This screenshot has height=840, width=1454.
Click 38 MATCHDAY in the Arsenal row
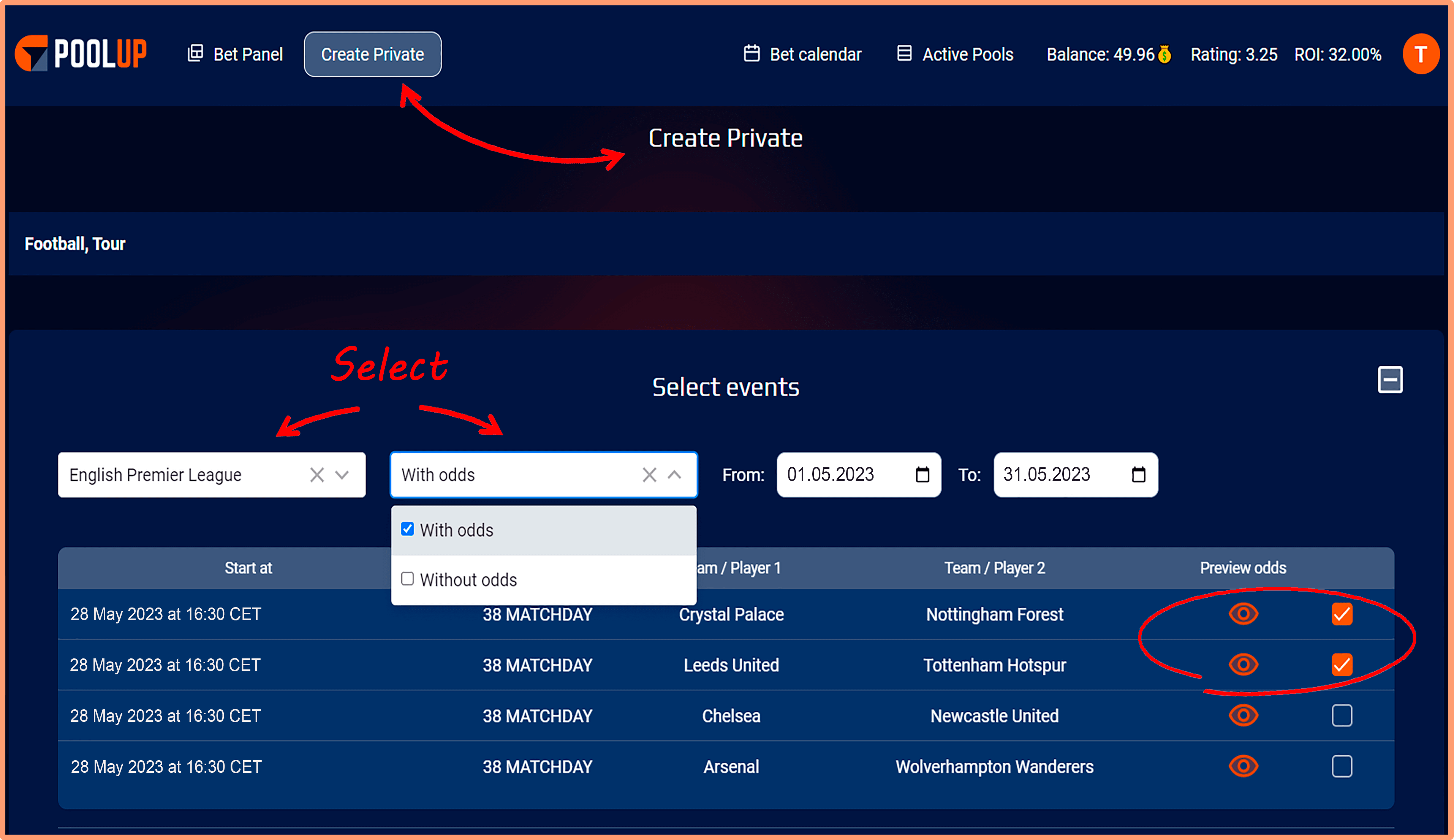pyautogui.click(x=538, y=766)
